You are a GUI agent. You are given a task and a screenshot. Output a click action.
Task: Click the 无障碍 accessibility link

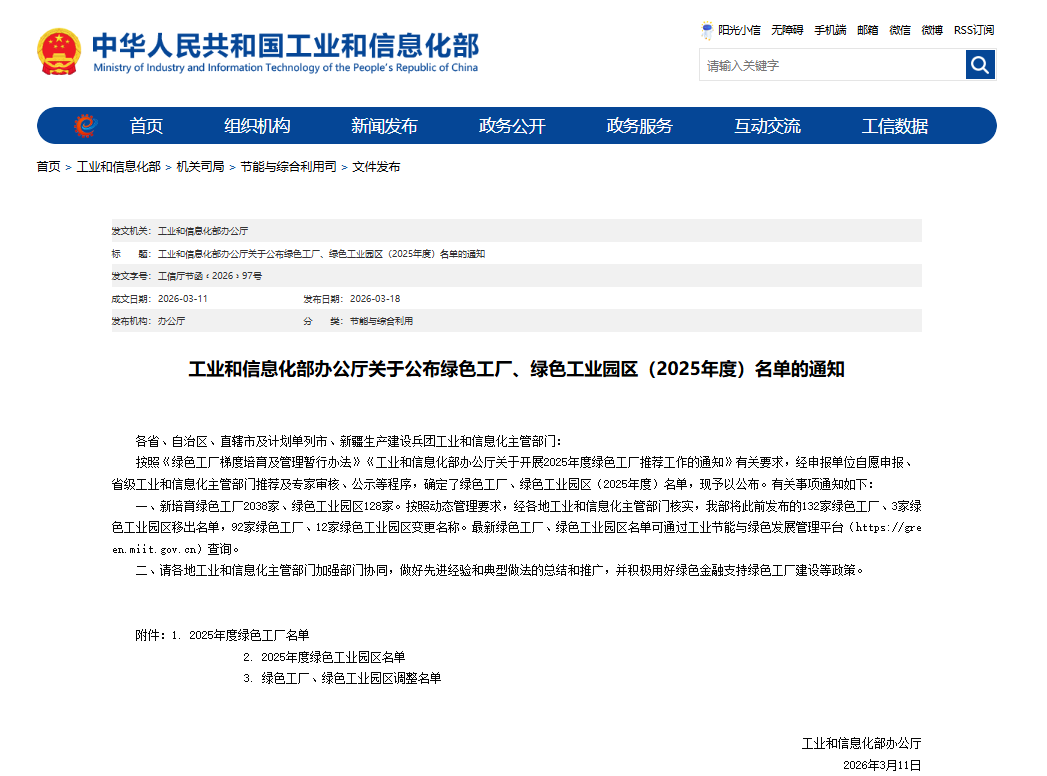coord(787,30)
